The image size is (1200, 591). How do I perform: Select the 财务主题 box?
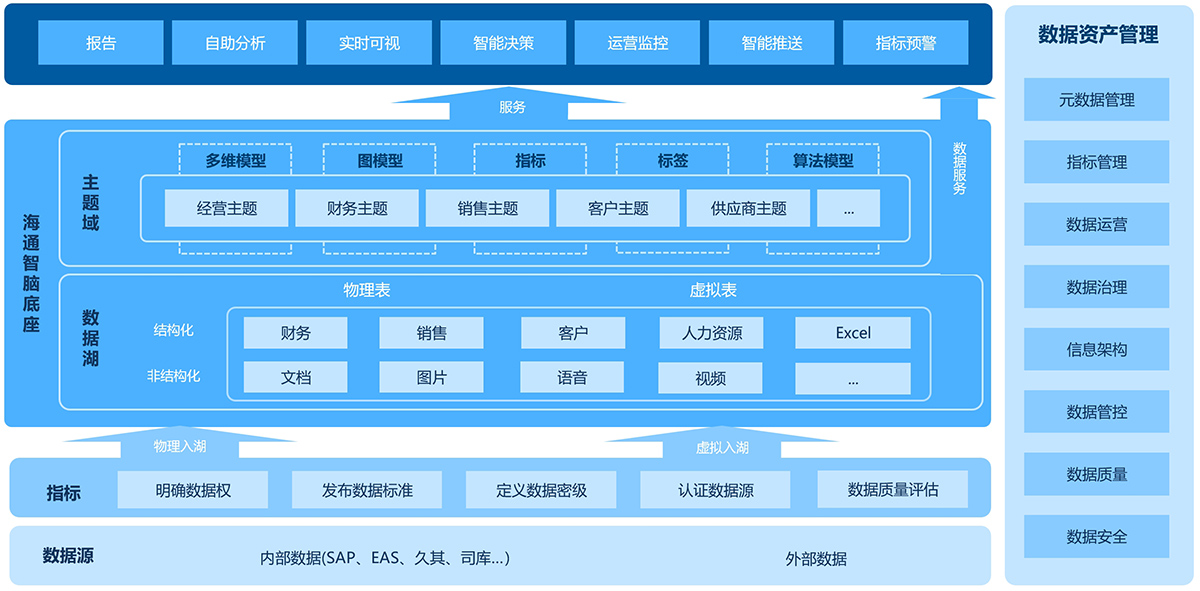pos(357,208)
